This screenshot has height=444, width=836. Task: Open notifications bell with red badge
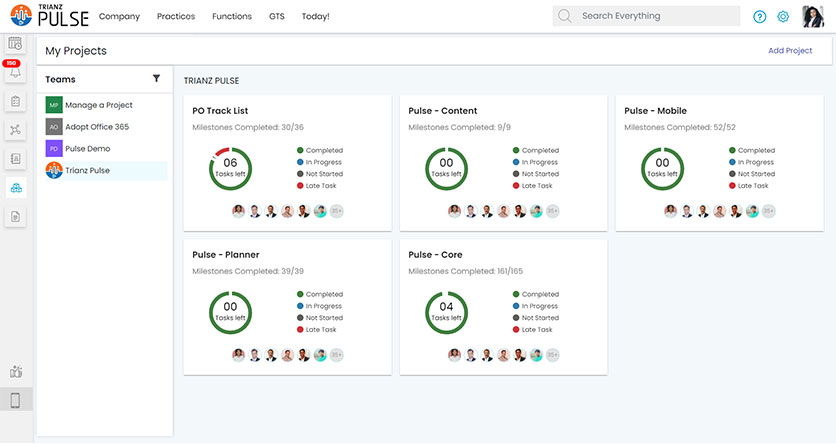pyautogui.click(x=15, y=71)
